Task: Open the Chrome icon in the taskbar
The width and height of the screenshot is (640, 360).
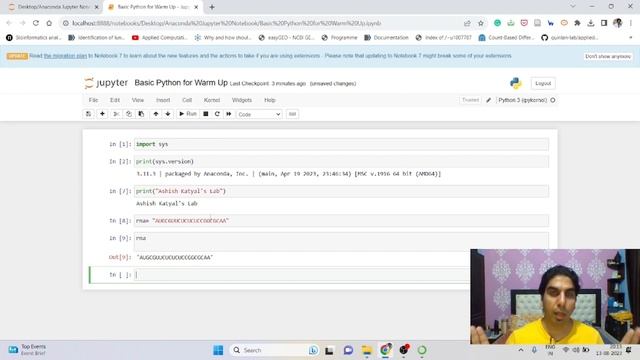Action: pos(385,350)
